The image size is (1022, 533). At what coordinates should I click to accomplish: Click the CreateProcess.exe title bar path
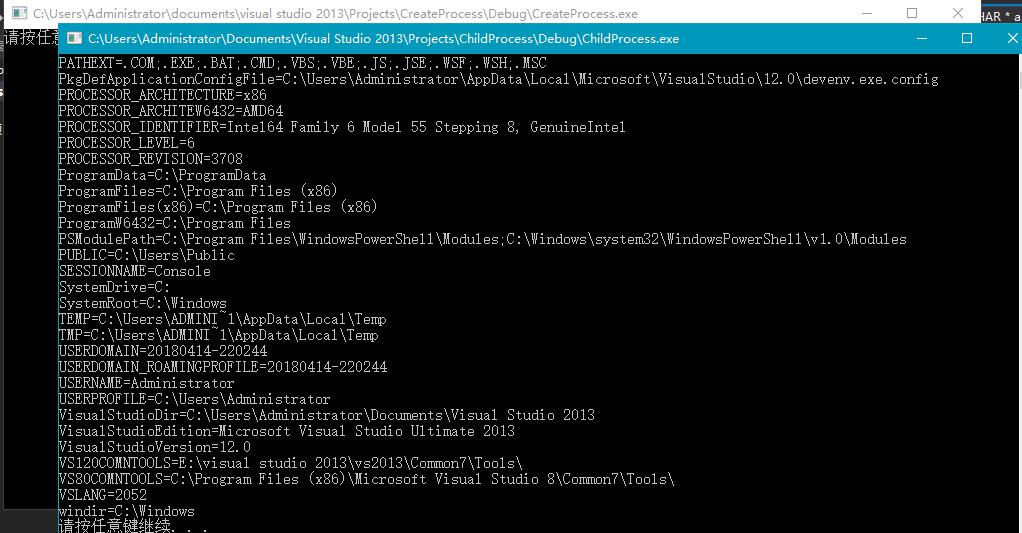tap(336, 14)
